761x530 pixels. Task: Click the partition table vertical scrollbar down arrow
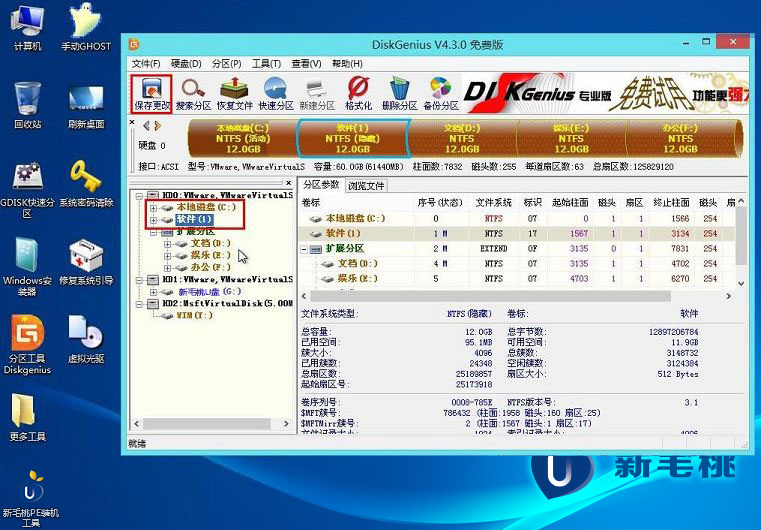741,283
